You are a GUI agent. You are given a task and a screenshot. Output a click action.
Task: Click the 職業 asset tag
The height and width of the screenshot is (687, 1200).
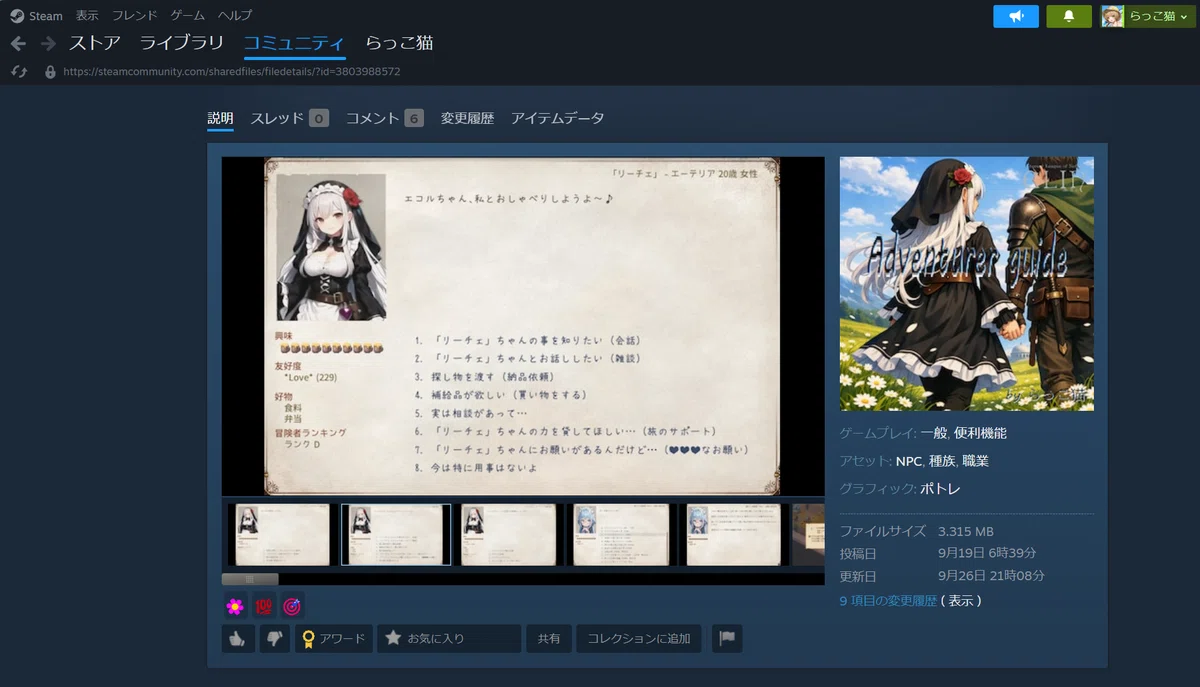tap(975, 461)
